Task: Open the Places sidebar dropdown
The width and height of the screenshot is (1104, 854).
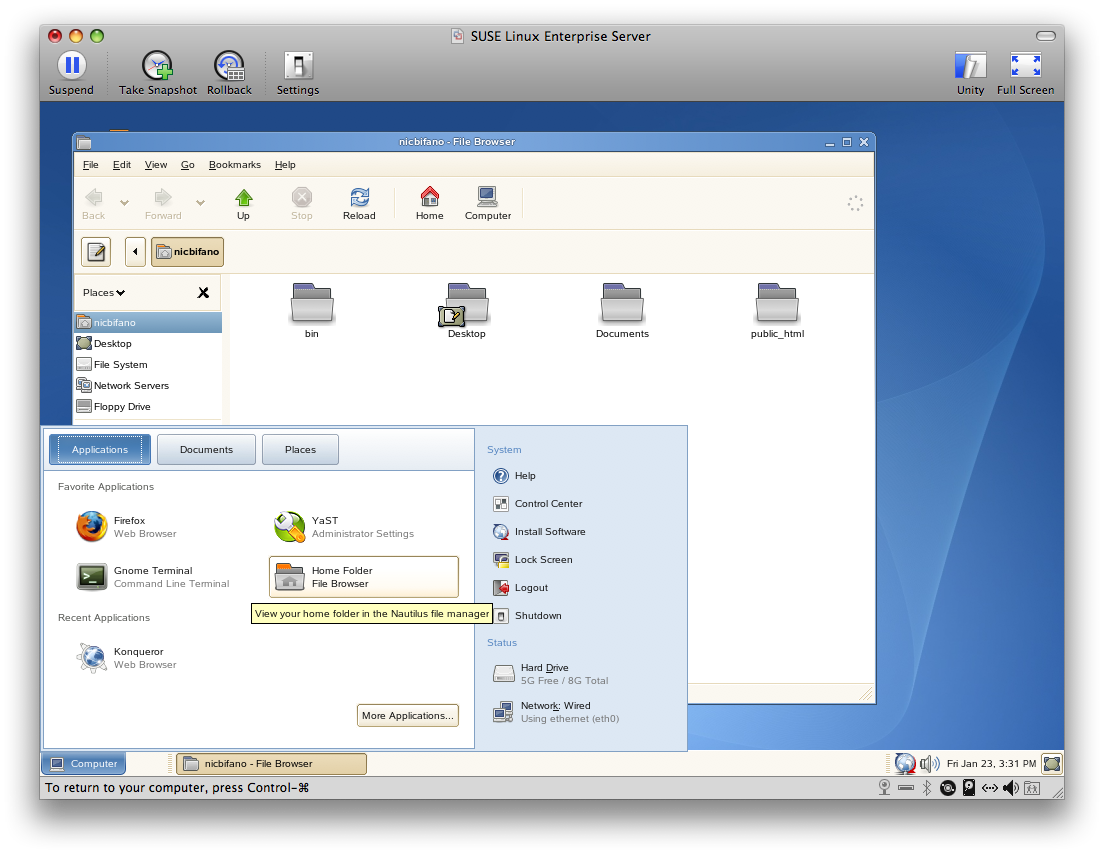Action: 104,293
